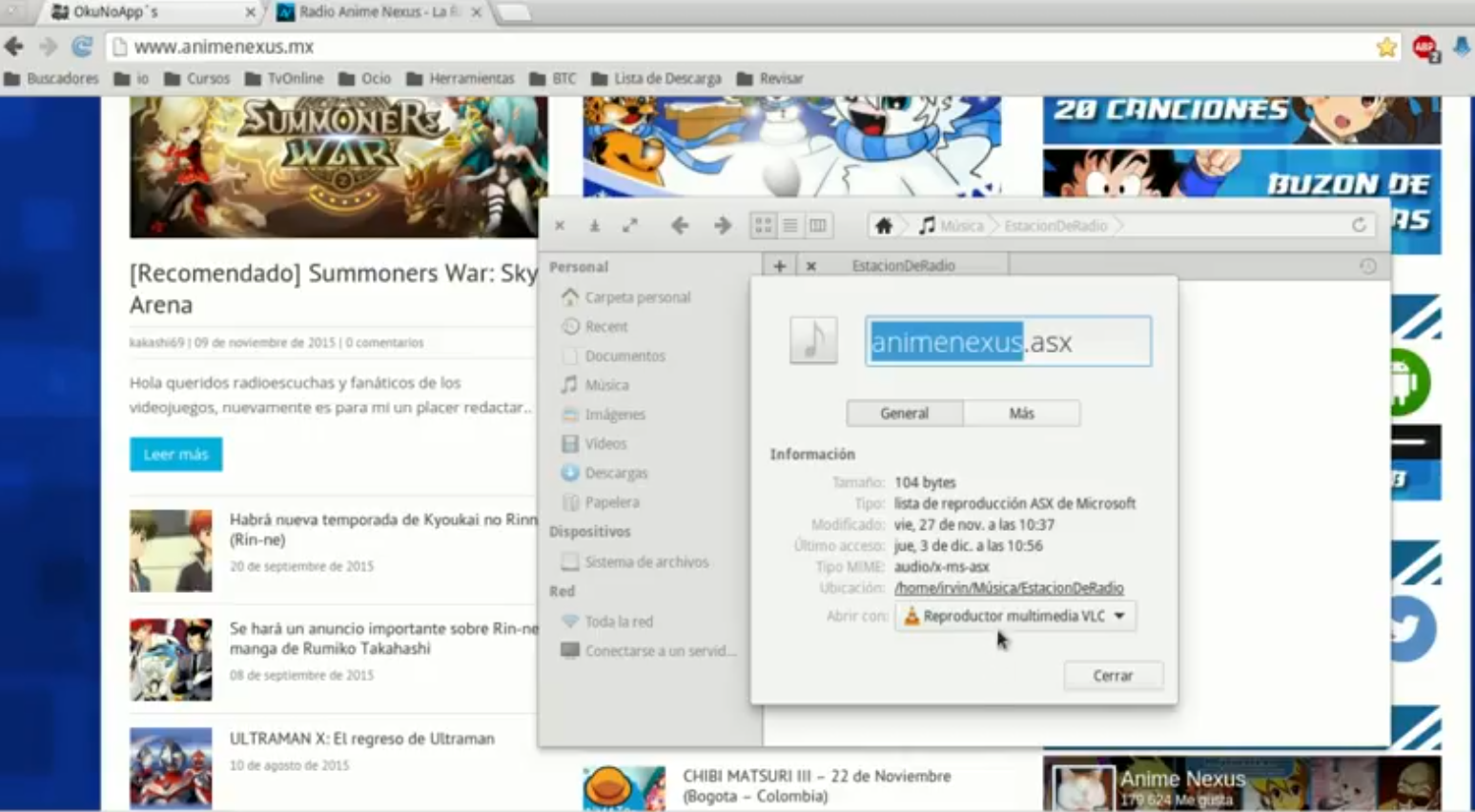Open Descargas in the sidebar

(604, 473)
